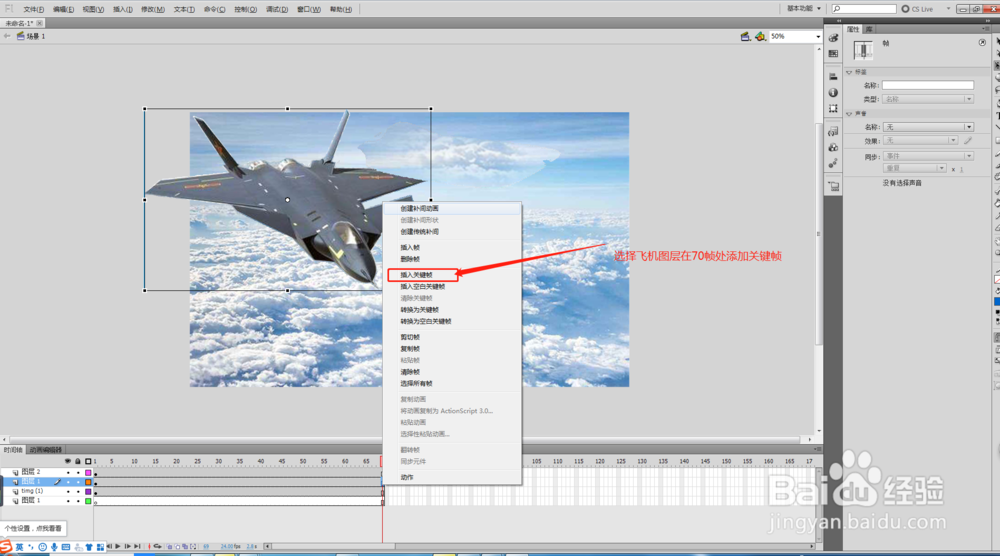
Task: Click the timeline Play button
Action: point(118,546)
